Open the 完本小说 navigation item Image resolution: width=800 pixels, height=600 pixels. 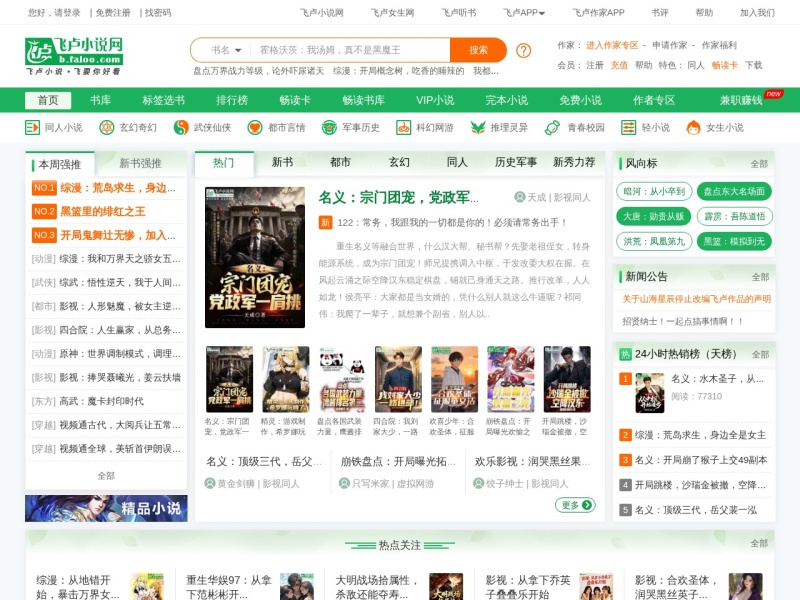tap(507, 100)
